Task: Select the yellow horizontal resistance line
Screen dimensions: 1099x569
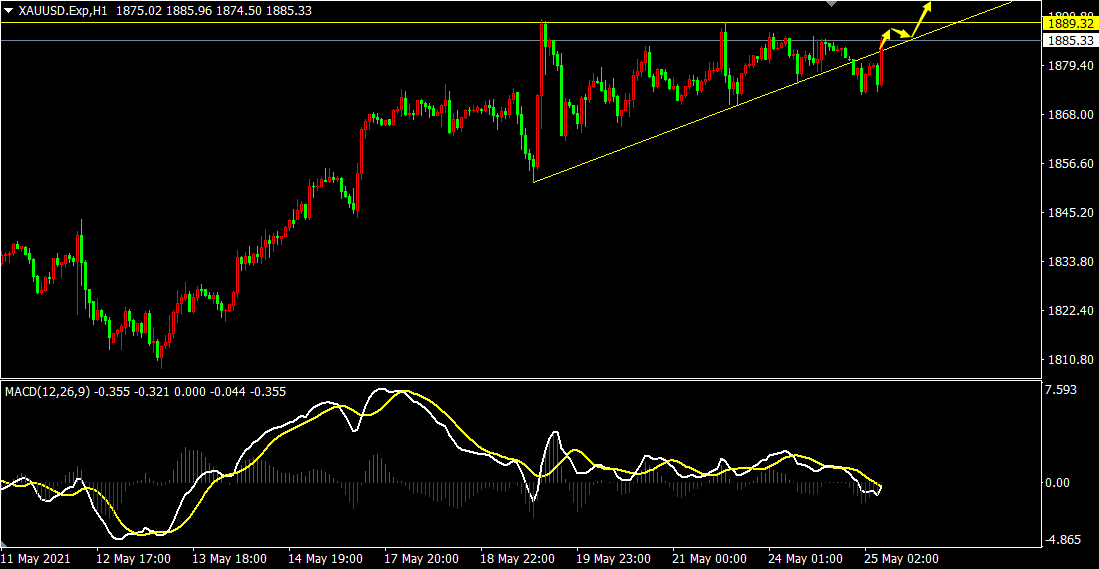Action: coord(300,22)
